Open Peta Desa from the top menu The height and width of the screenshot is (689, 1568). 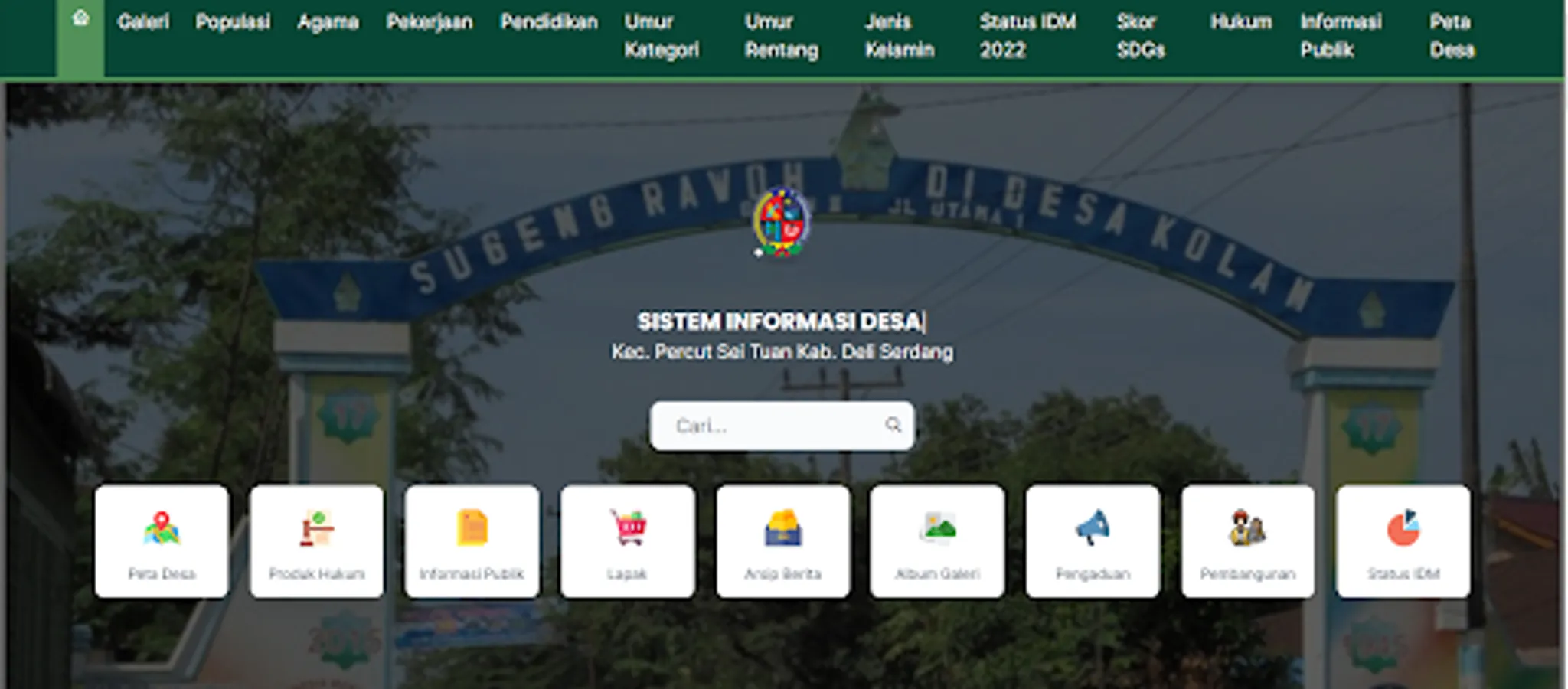click(x=1452, y=36)
